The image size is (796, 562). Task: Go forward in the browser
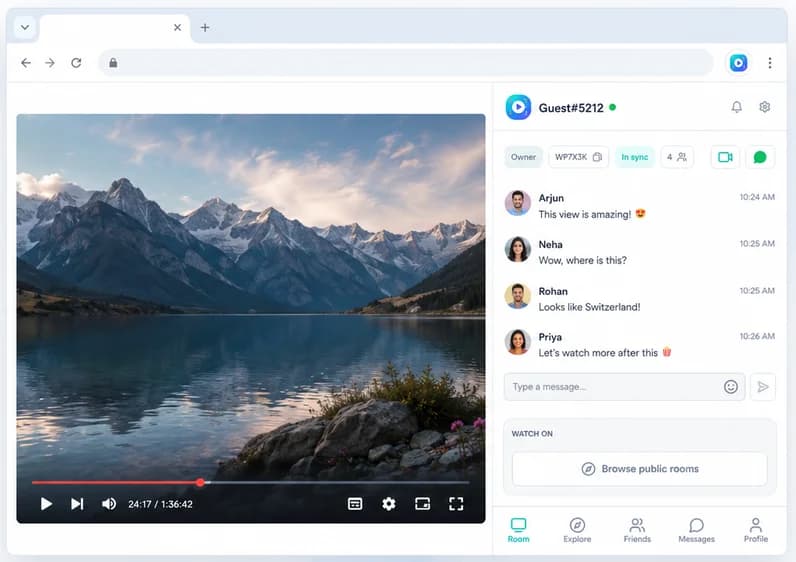point(50,62)
